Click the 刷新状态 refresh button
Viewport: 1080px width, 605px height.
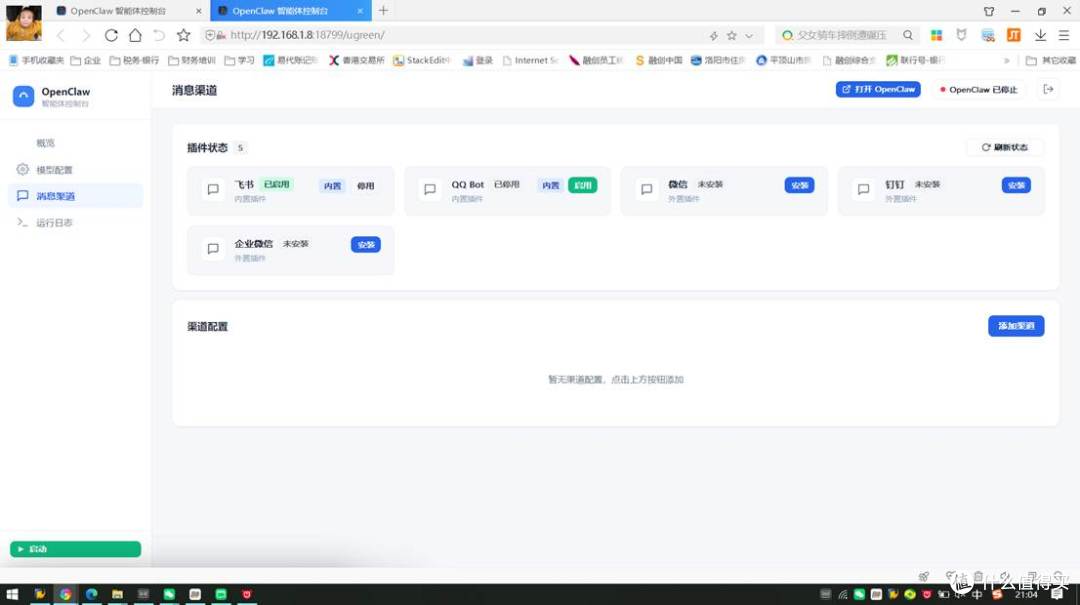click(1005, 147)
